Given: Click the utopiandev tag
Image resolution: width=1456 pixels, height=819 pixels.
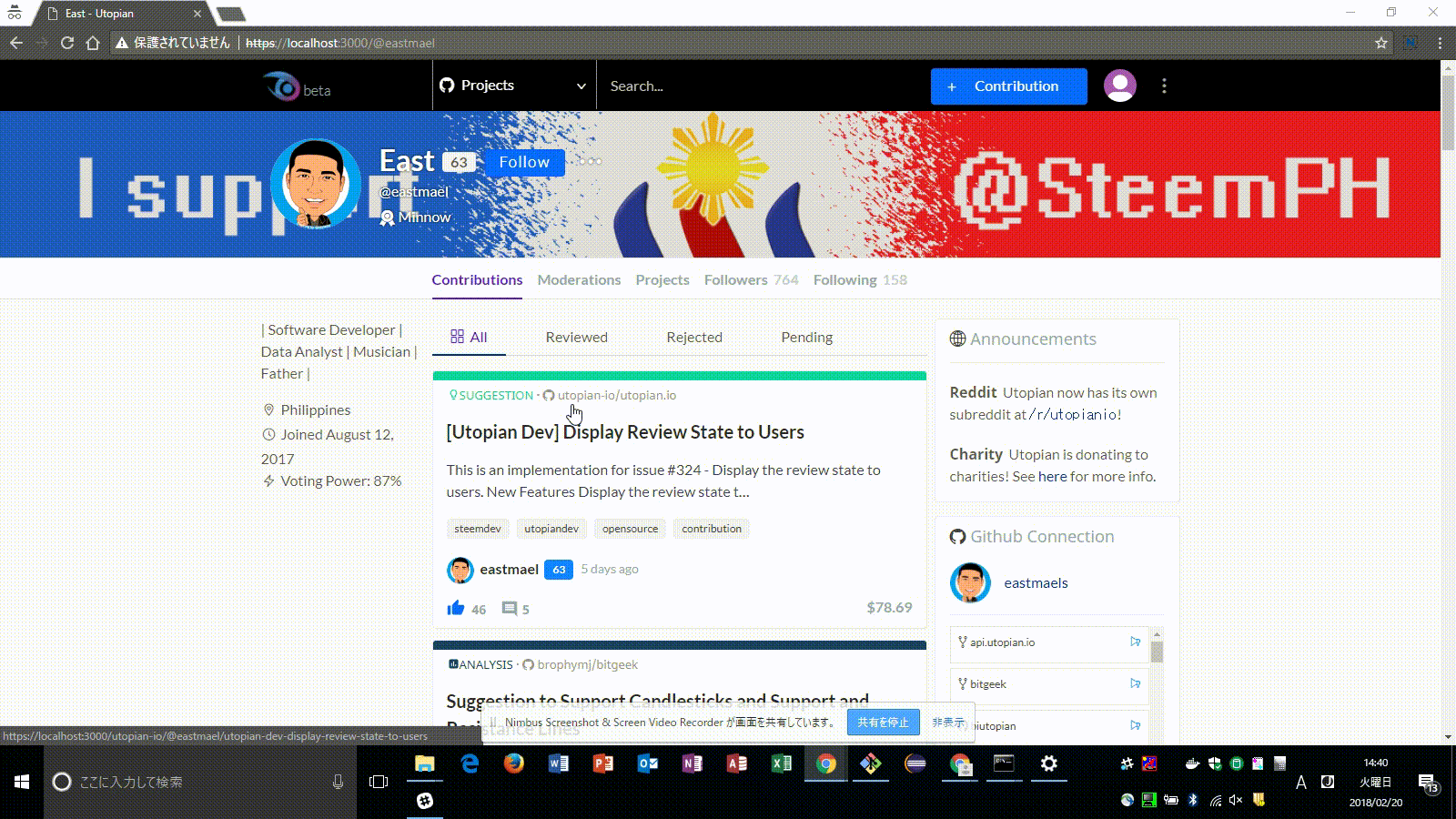Looking at the screenshot, I should click(551, 529).
